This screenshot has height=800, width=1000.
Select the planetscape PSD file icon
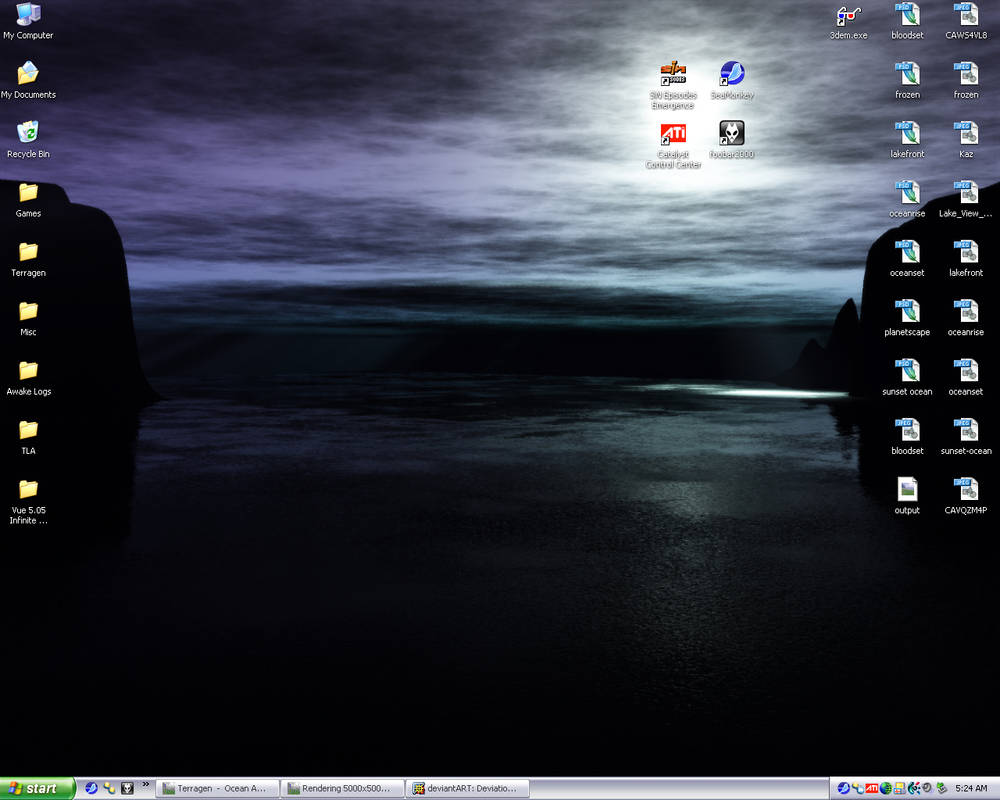pyautogui.click(x=907, y=318)
